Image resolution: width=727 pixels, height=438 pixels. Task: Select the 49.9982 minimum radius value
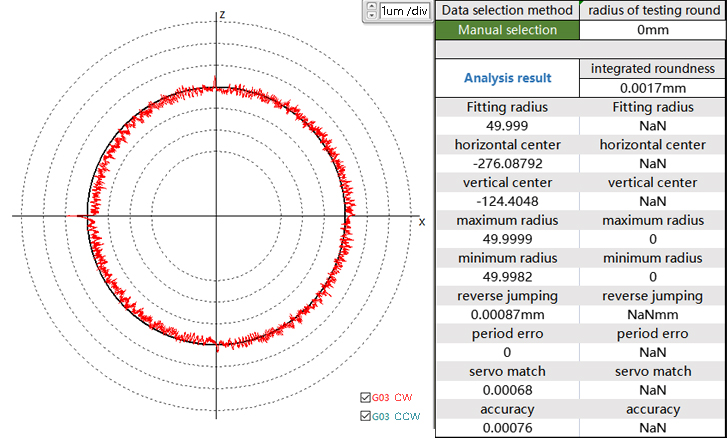[x=508, y=277]
